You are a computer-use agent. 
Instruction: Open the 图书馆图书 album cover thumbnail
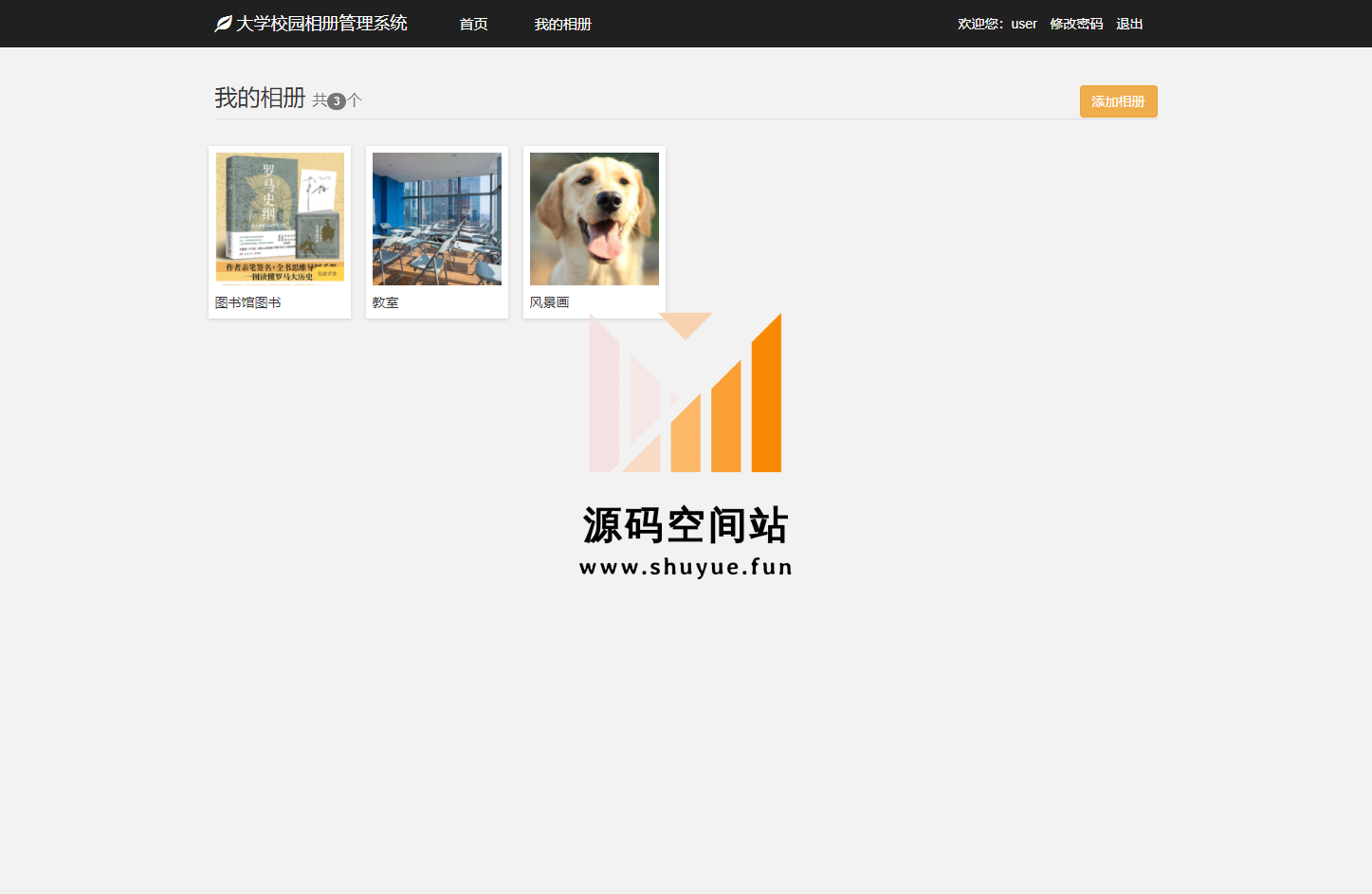coord(280,219)
